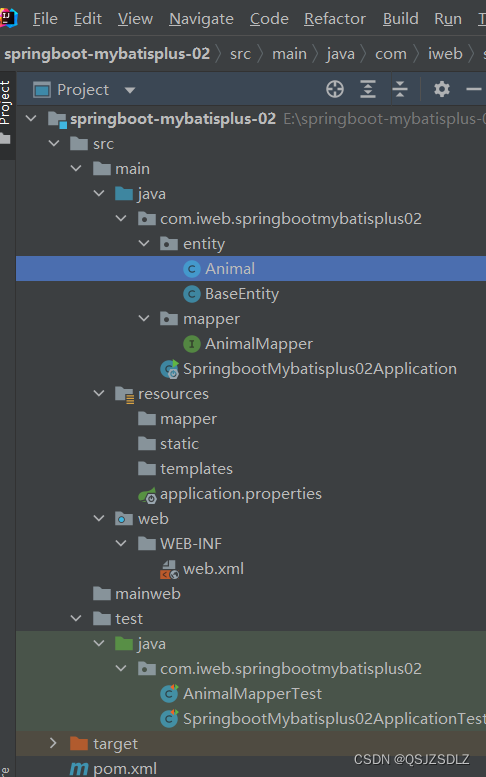Click the BaseEntity class icon
The width and height of the screenshot is (486, 777).
pyautogui.click(x=192, y=294)
